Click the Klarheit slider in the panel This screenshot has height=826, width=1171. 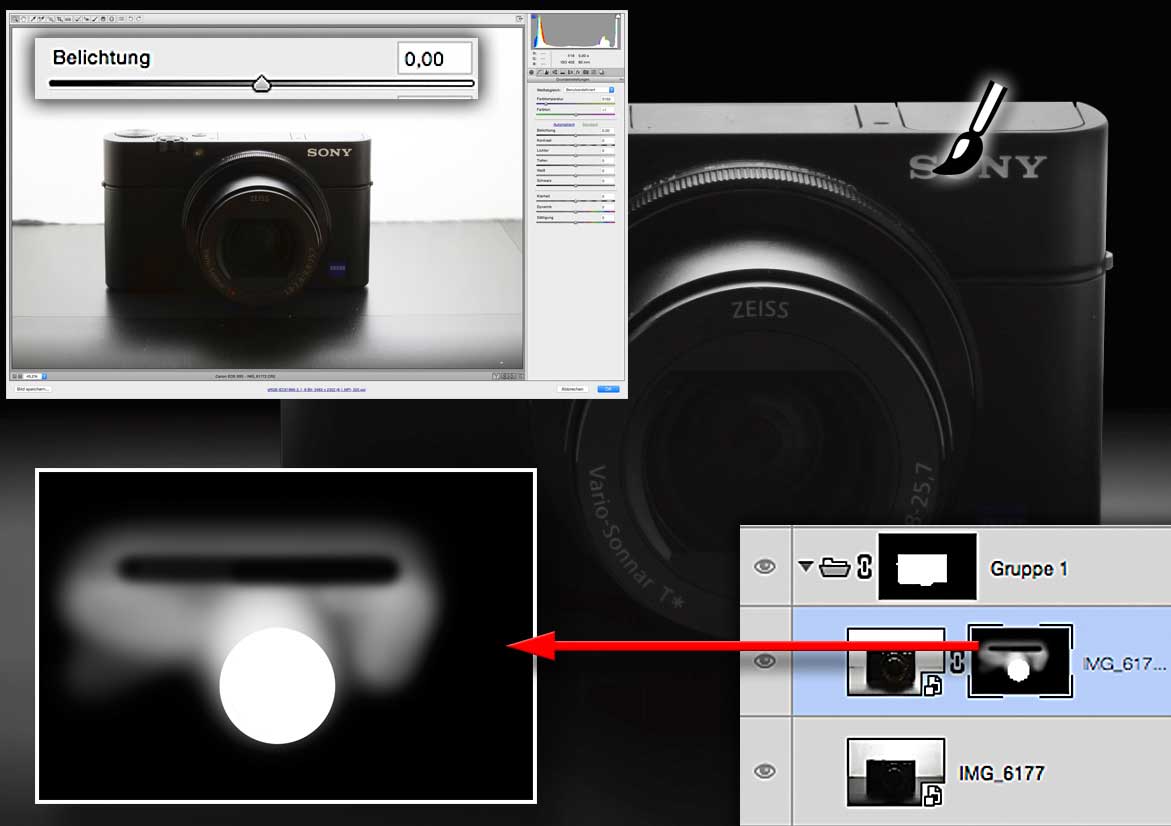[x=575, y=201]
